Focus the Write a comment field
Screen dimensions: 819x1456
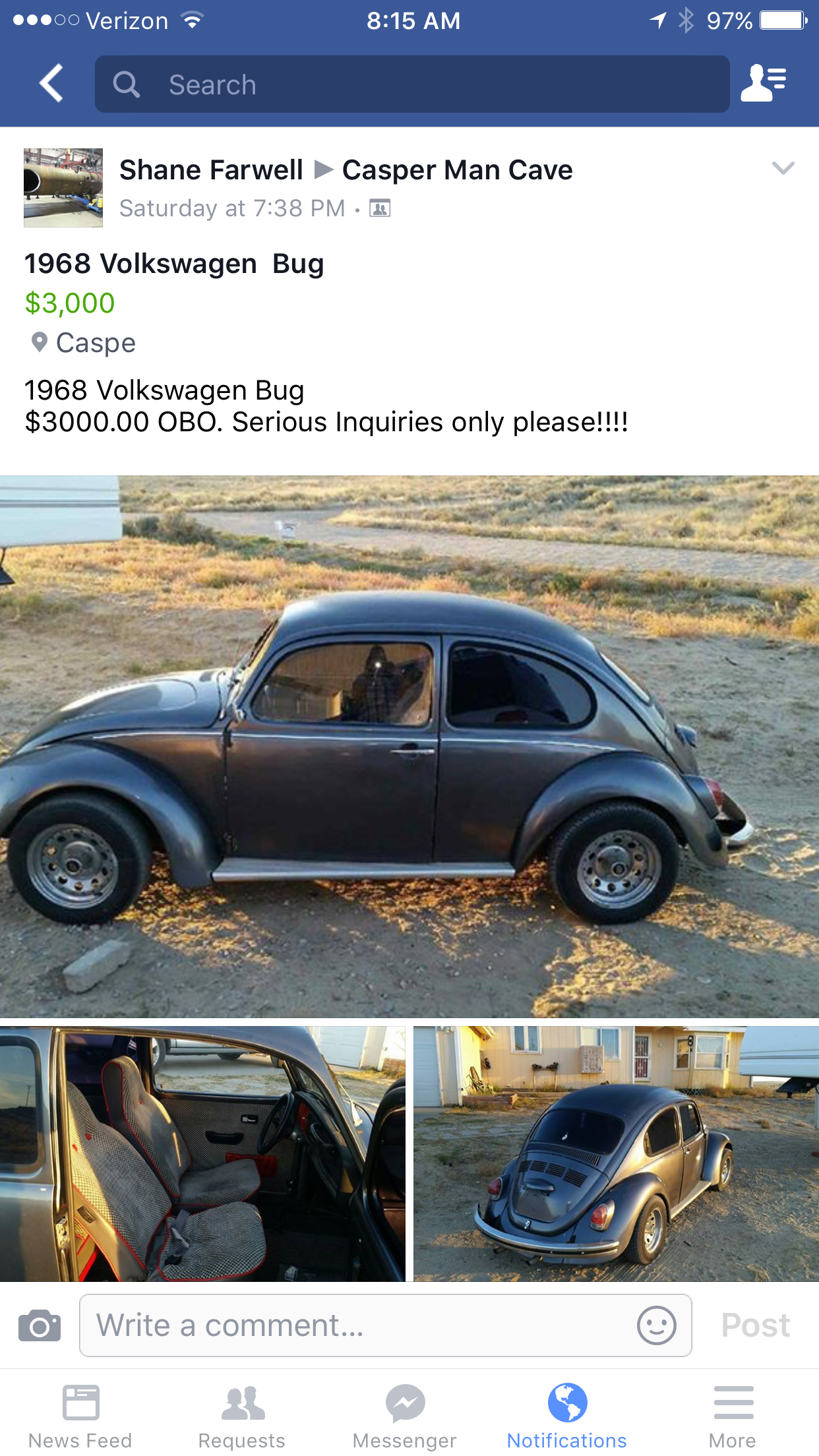386,1325
